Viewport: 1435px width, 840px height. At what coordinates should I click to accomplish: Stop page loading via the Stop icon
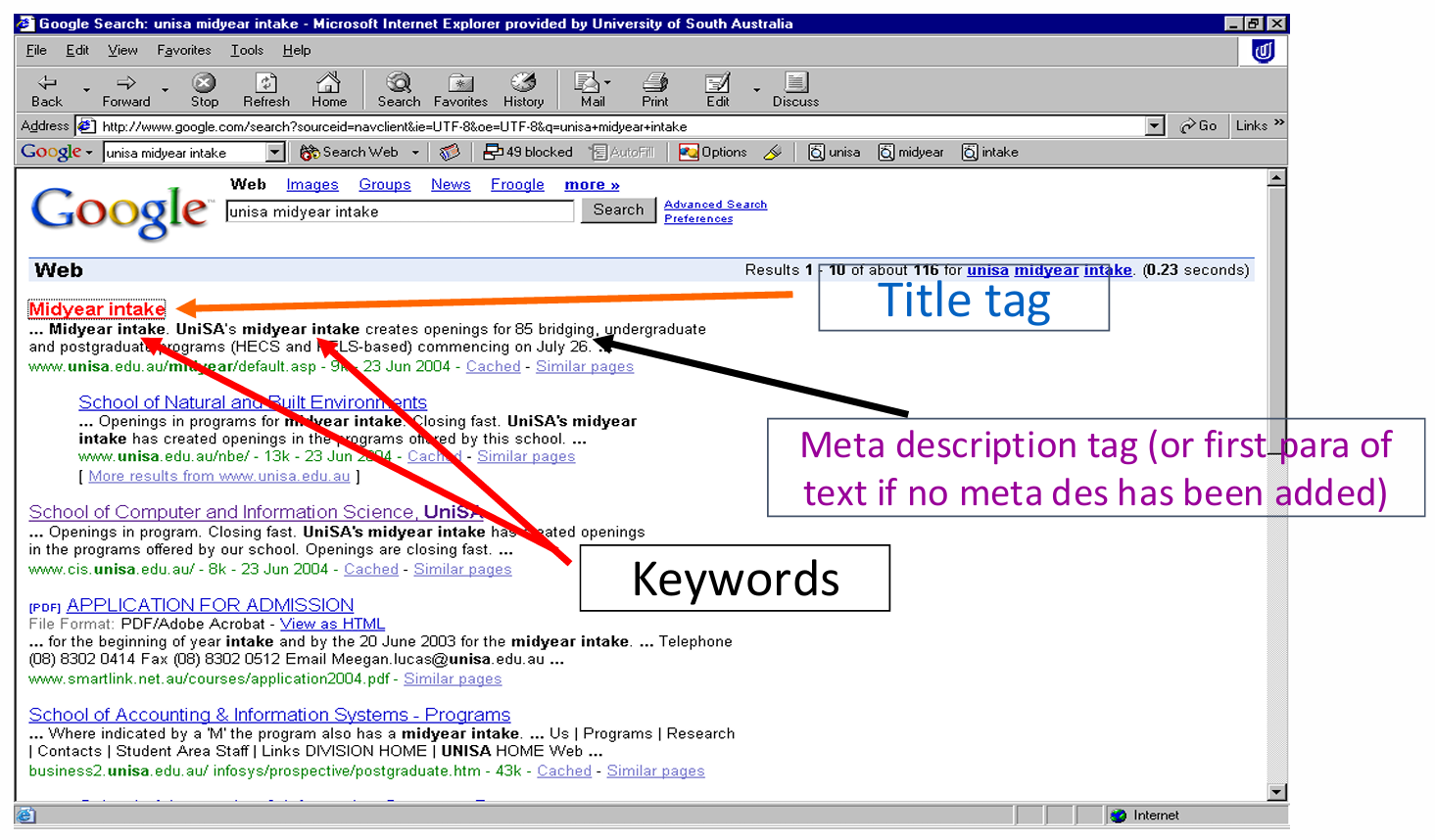click(x=204, y=90)
